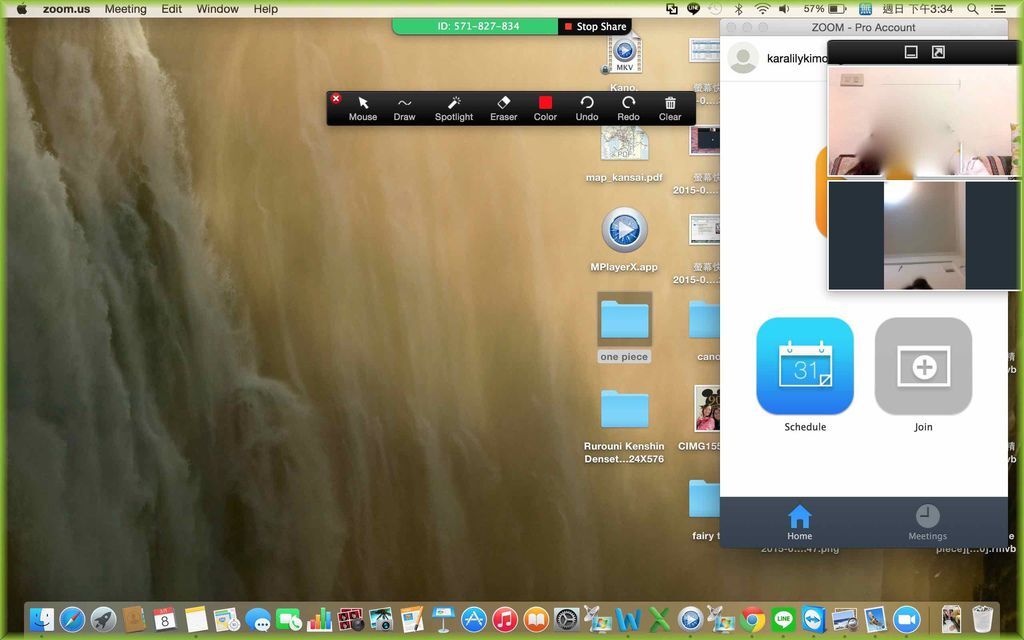Open Numbers from the Dock
The width and height of the screenshot is (1024, 640).
[x=319, y=618]
